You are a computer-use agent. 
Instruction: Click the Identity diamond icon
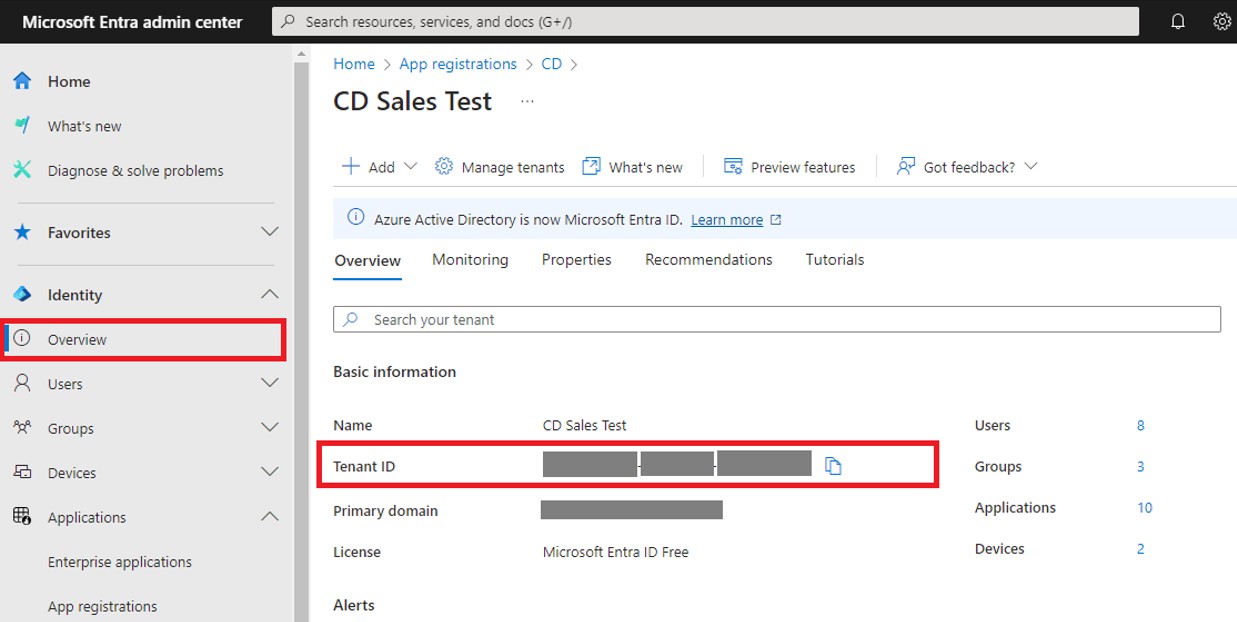click(22, 294)
